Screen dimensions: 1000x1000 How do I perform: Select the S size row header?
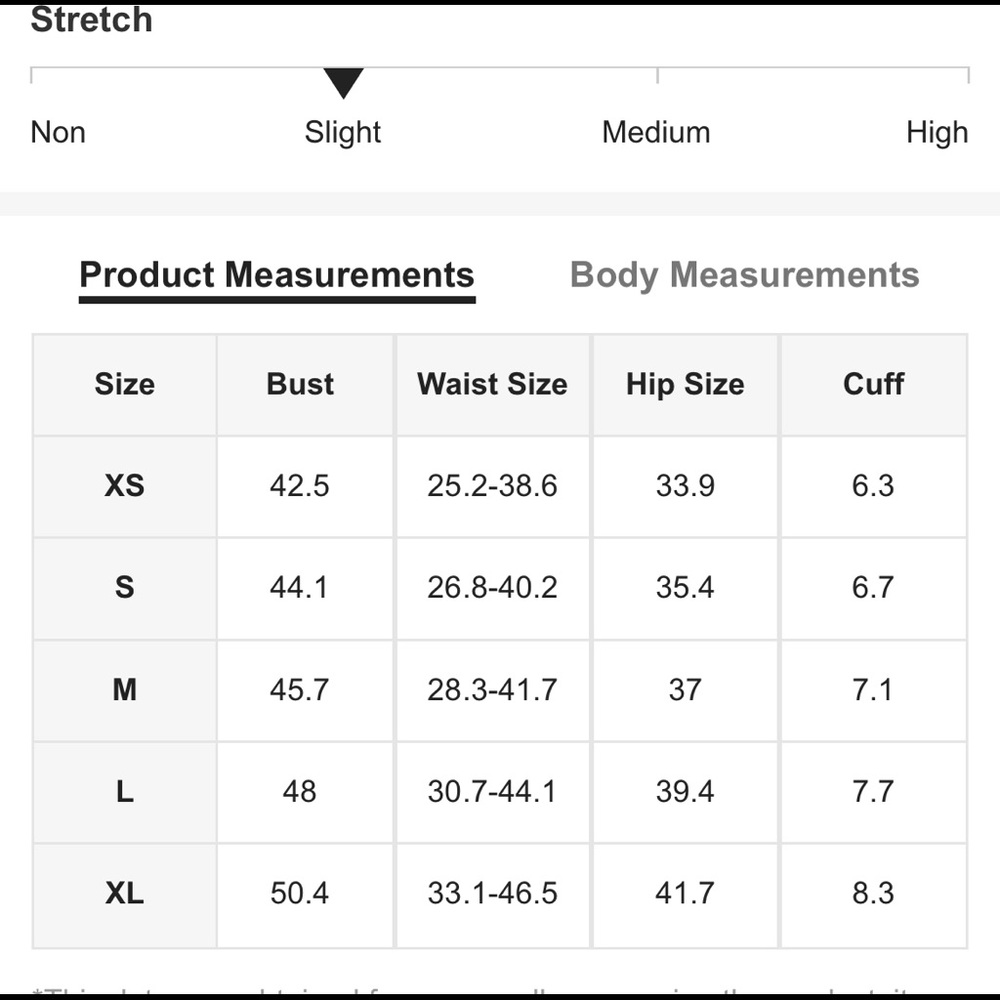click(124, 588)
